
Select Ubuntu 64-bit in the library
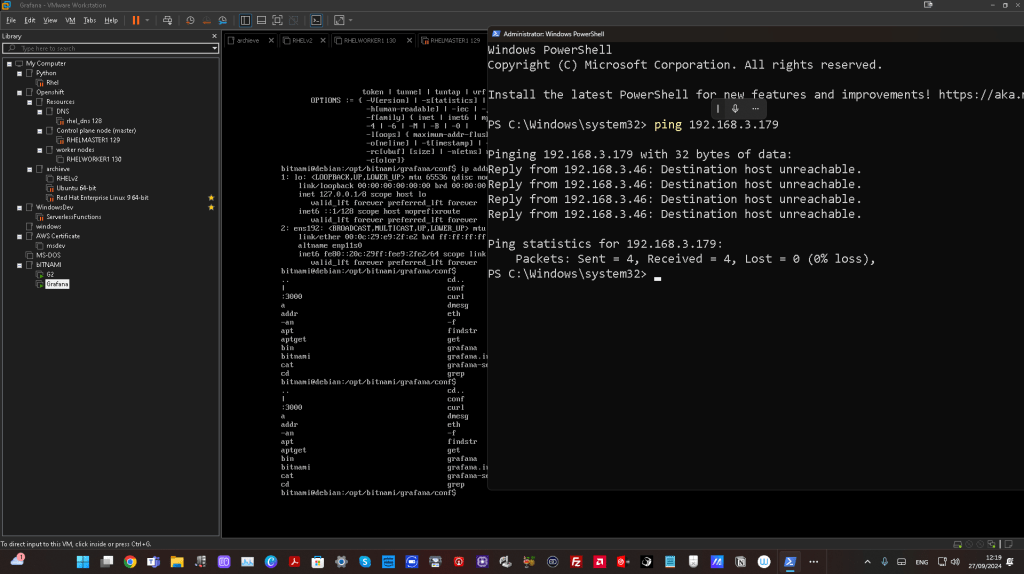coord(76,188)
